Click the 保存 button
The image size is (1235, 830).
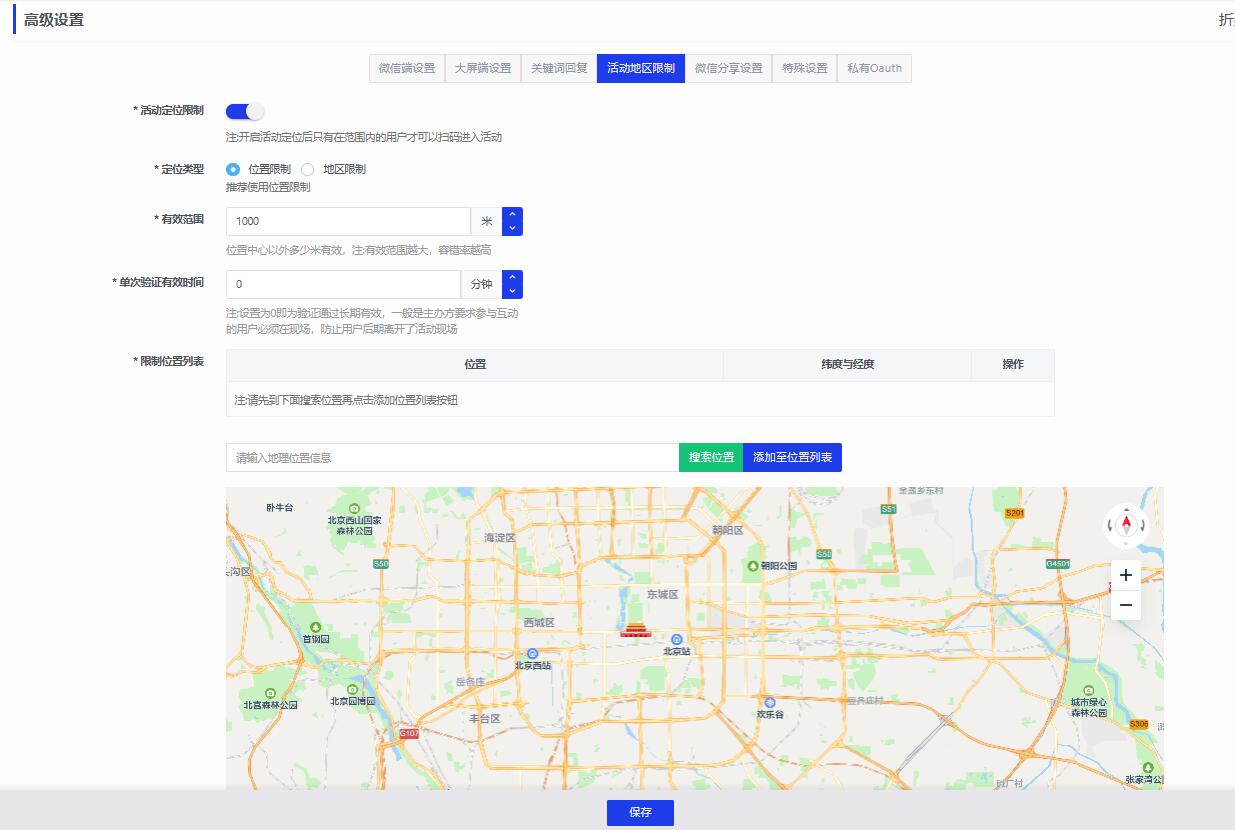640,813
